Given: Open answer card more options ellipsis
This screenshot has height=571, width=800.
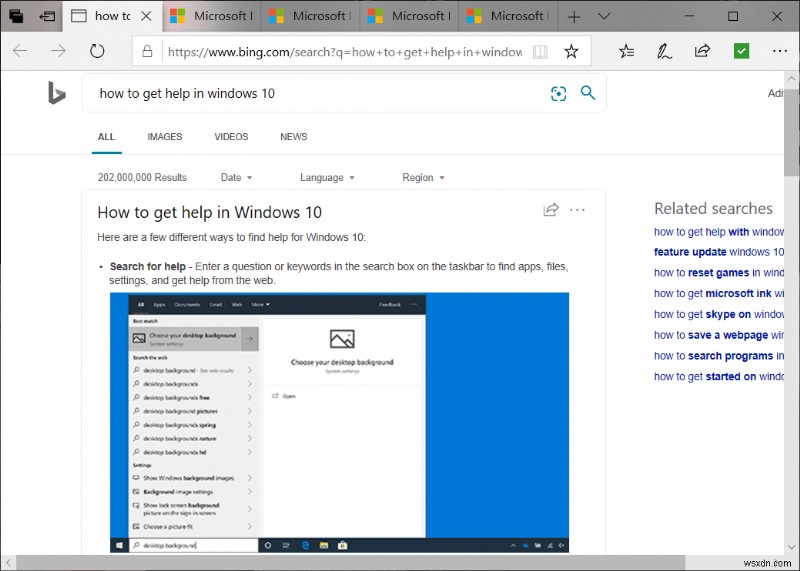Looking at the screenshot, I should (x=577, y=210).
